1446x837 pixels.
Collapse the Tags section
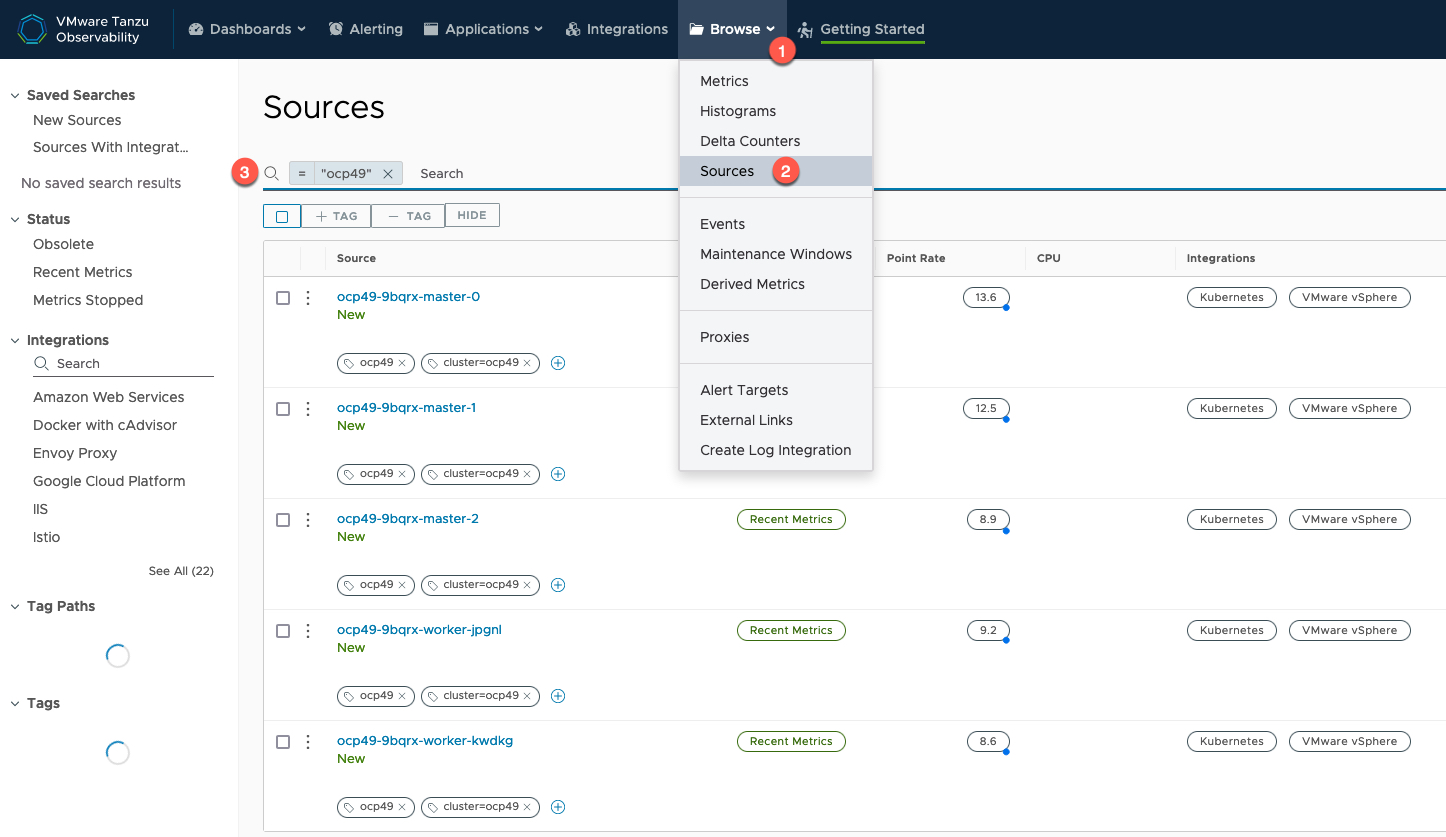[x=15, y=704]
